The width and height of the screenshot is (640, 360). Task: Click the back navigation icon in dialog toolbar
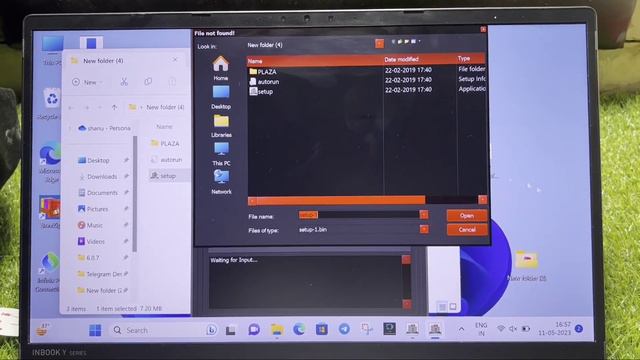(393, 41)
